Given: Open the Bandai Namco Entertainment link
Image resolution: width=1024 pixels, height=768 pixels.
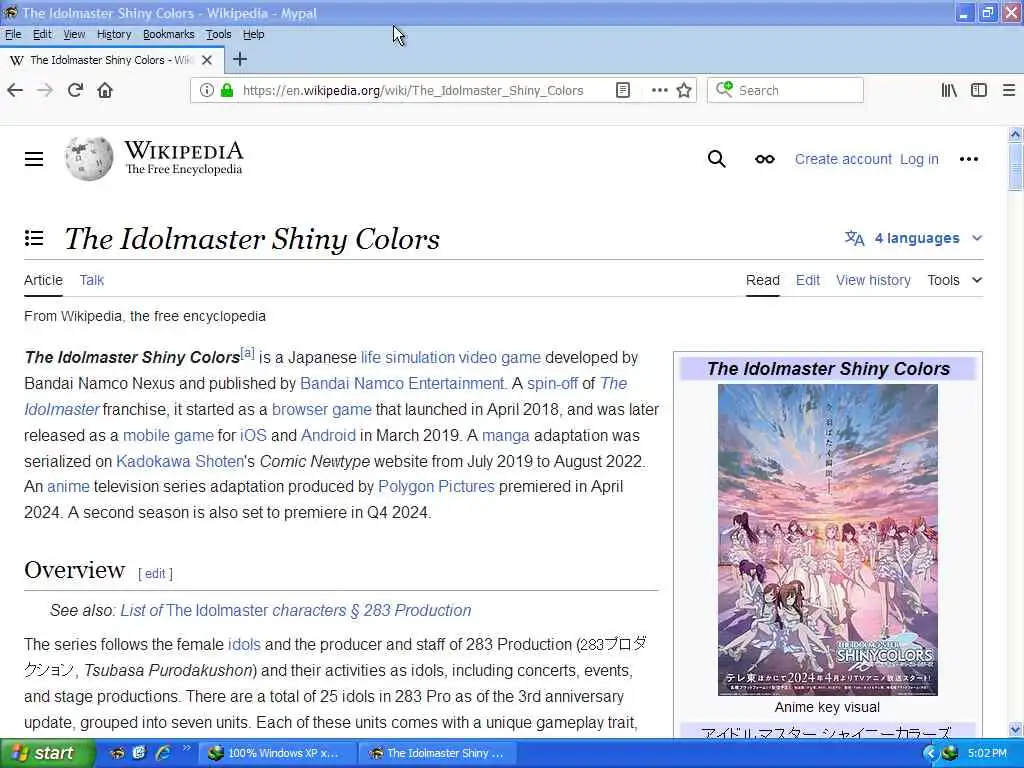Looking at the screenshot, I should click(x=403, y=383).
